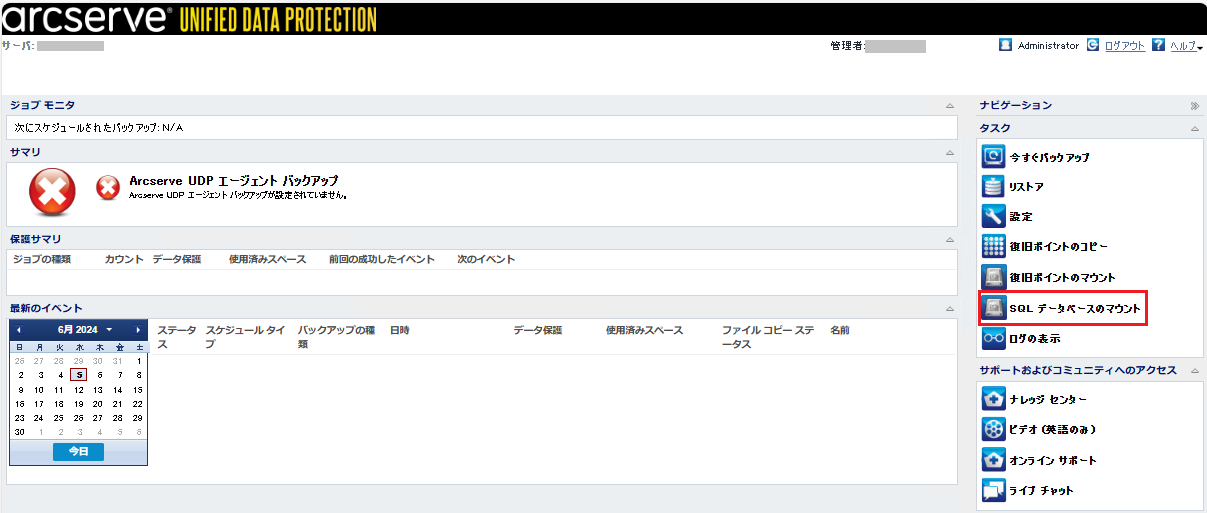
Task: Click the カウント column header
Action: [x=124, y=259]
